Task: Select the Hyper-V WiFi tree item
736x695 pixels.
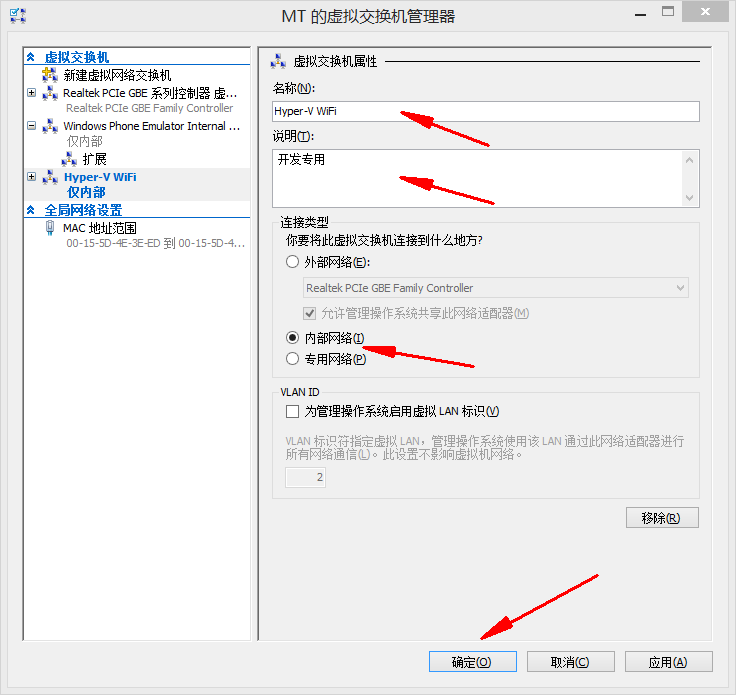Action: coord(100,177)
